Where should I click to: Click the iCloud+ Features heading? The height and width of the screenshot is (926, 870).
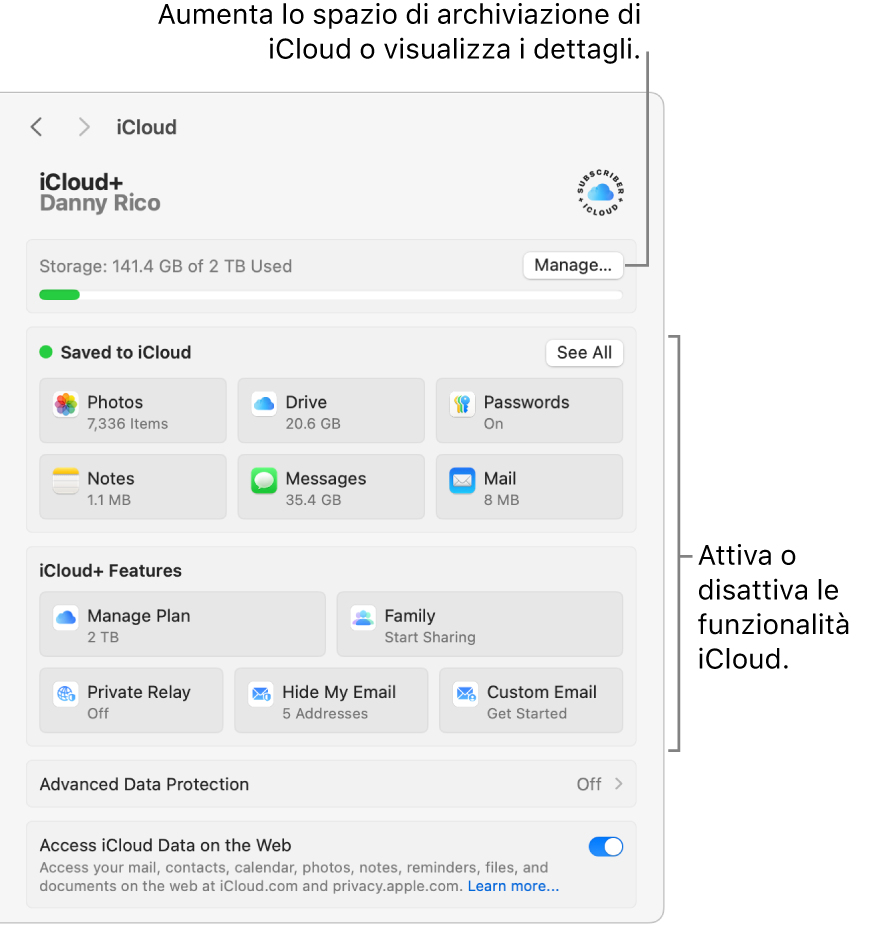coord(110,570)
